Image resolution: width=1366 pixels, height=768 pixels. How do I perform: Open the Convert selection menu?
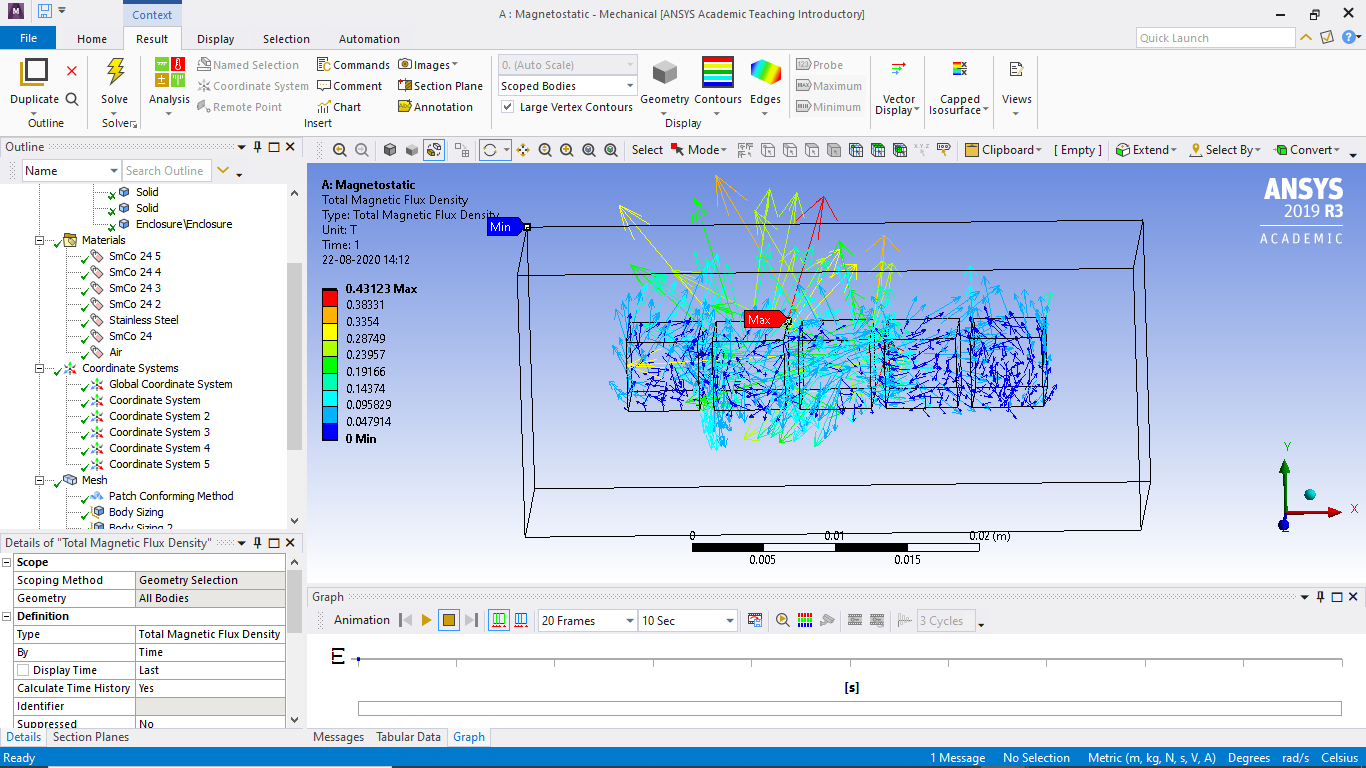click(1310, 150)
